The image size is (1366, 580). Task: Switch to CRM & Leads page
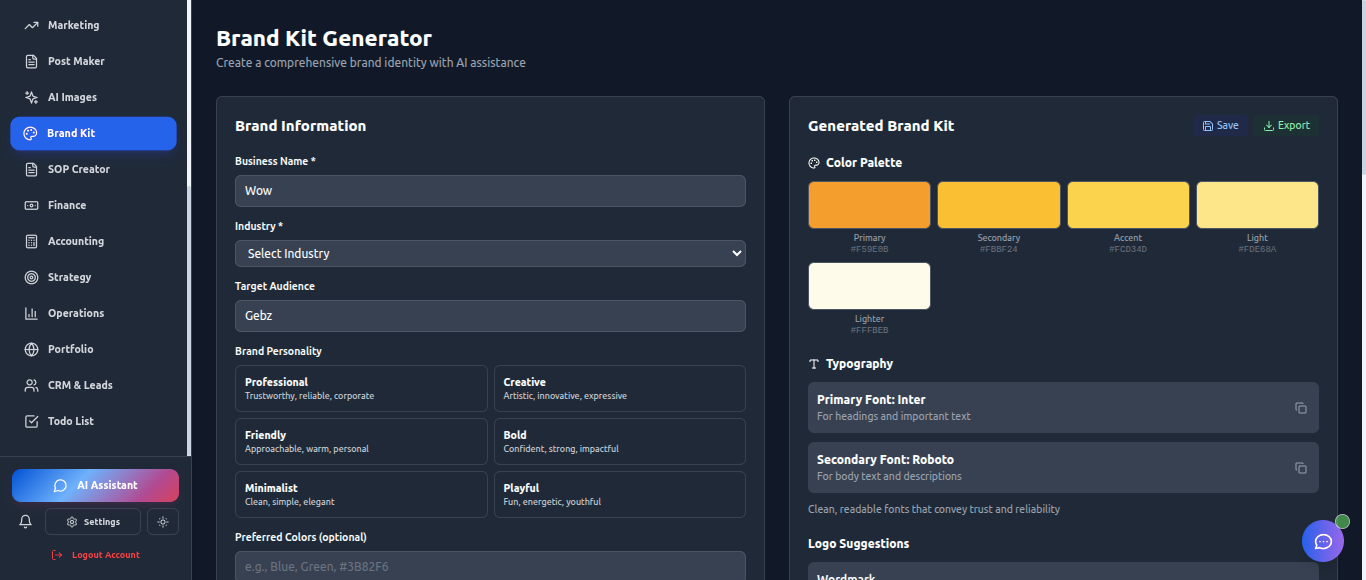[x=94, y=385]
